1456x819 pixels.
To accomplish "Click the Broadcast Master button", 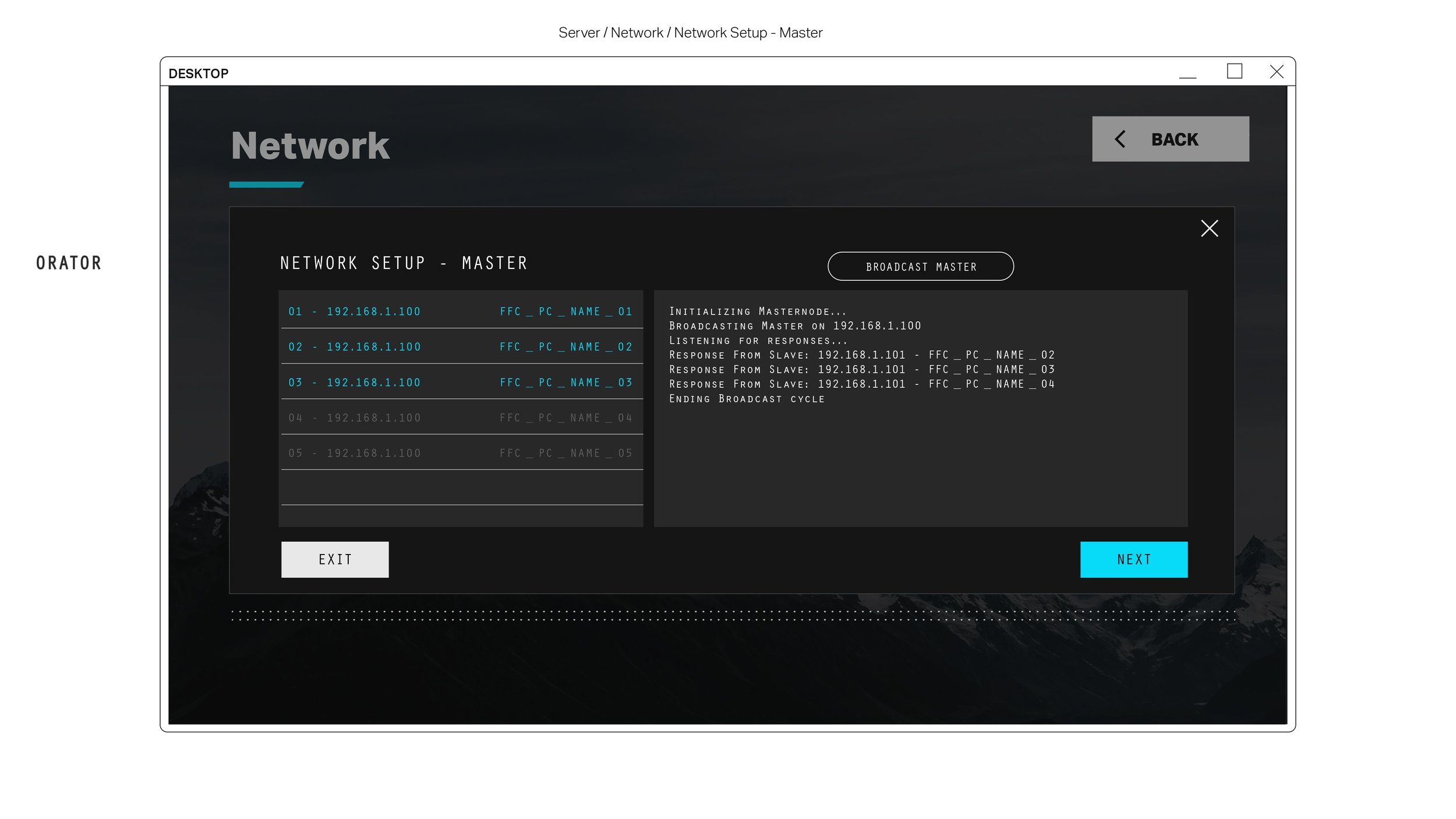I will tap(920, 266).
